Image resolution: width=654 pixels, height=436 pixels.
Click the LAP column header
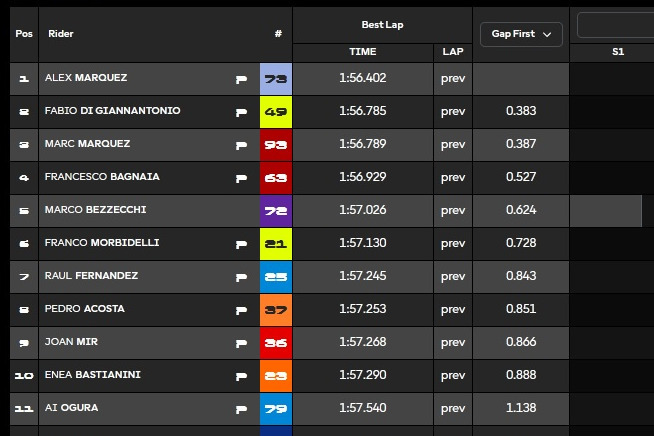(453, 51)
